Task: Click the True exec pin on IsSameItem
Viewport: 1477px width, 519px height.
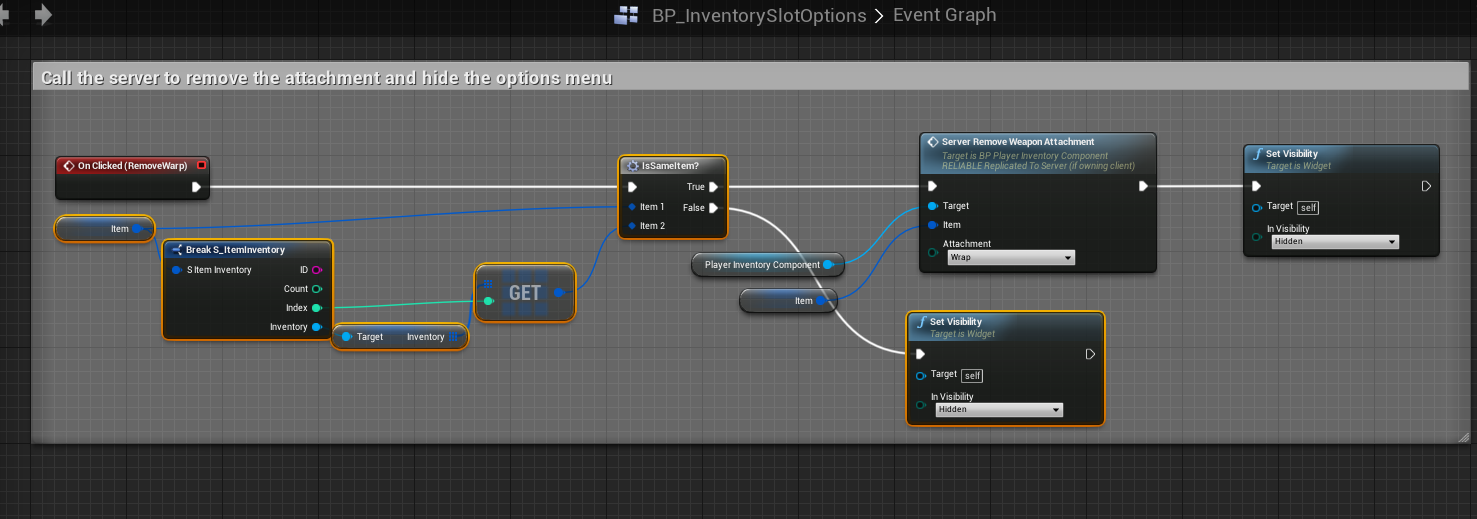Action: point(713,187)
